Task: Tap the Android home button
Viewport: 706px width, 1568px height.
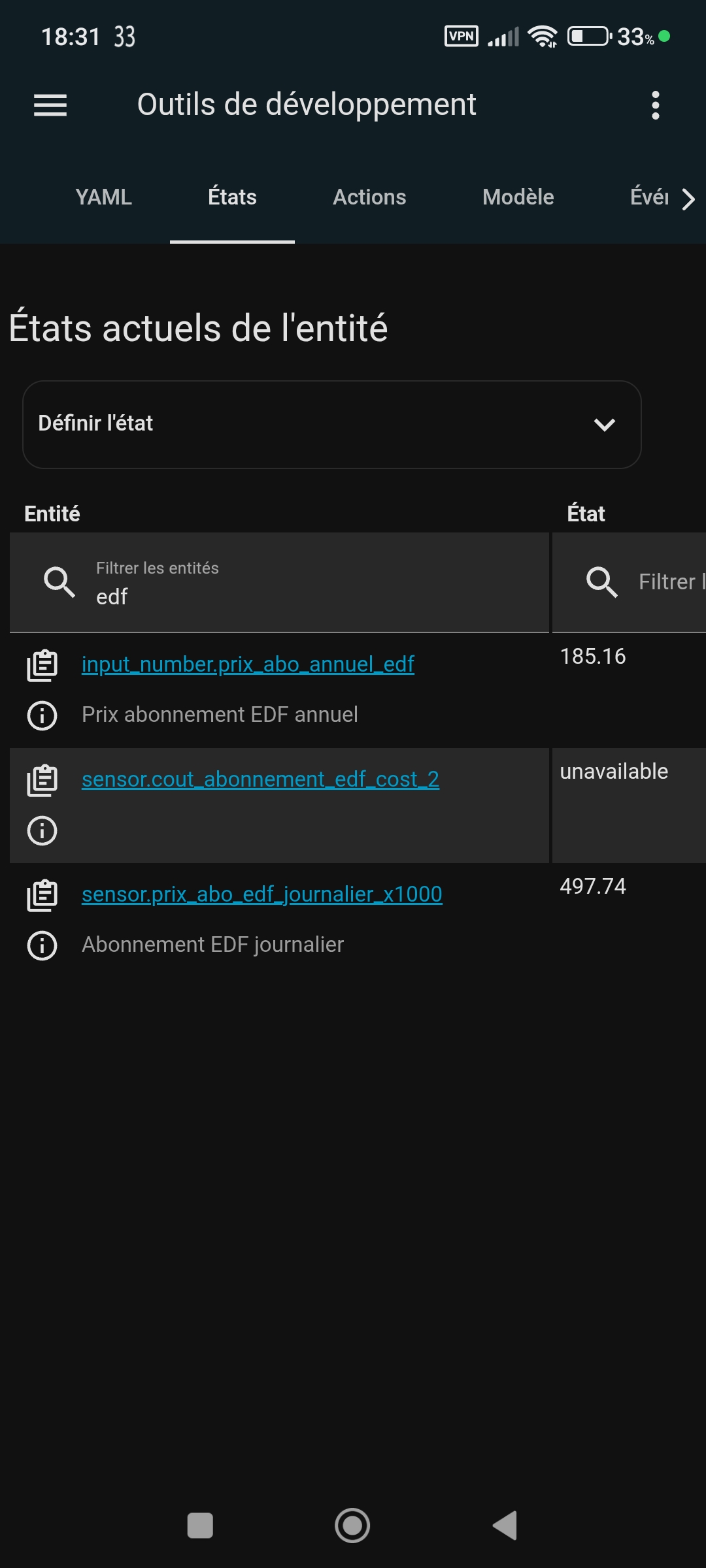Action: click(352, 1526)
